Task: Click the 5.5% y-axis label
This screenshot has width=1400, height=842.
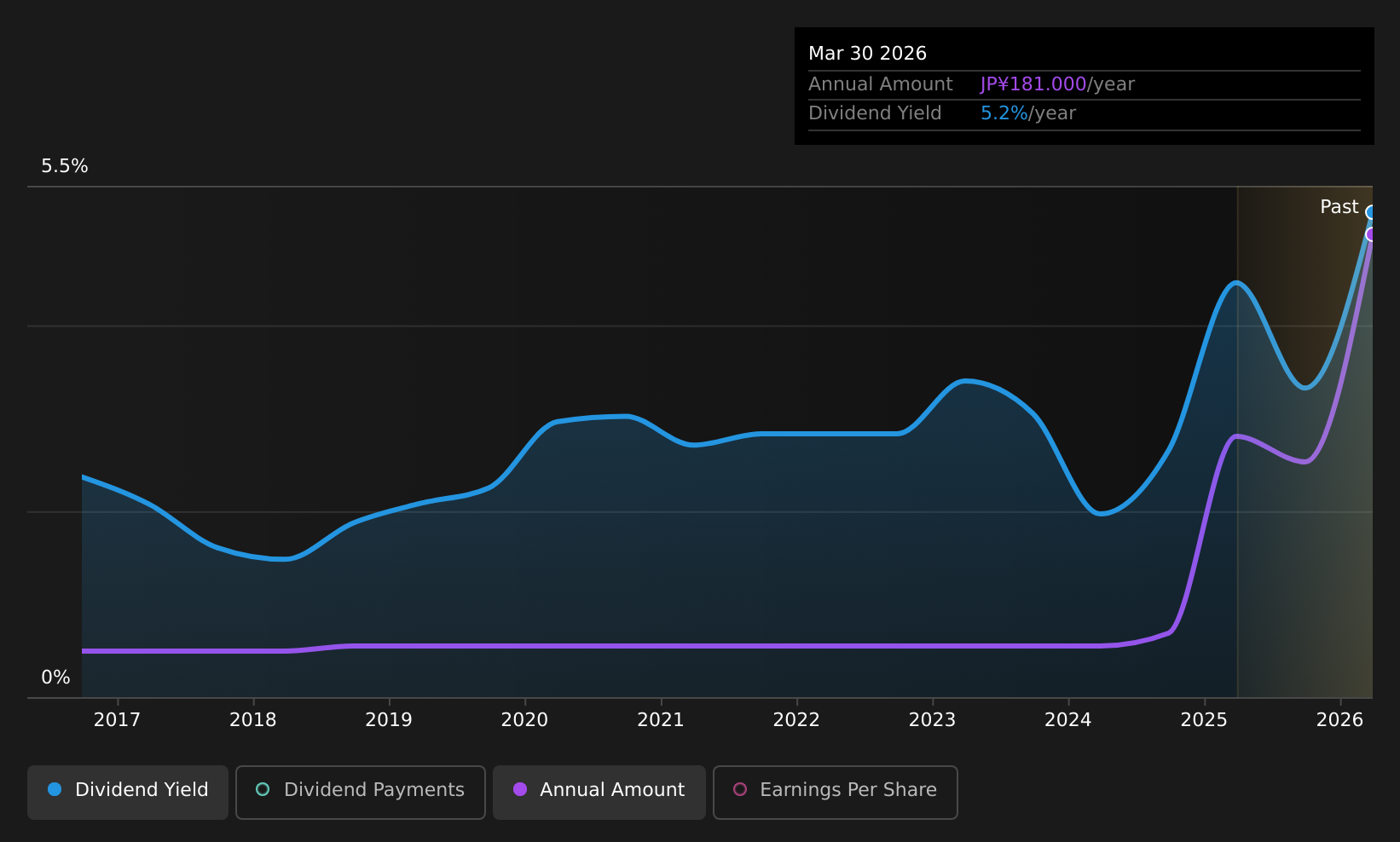Action: pyautogui.click(x=65, y=166)
